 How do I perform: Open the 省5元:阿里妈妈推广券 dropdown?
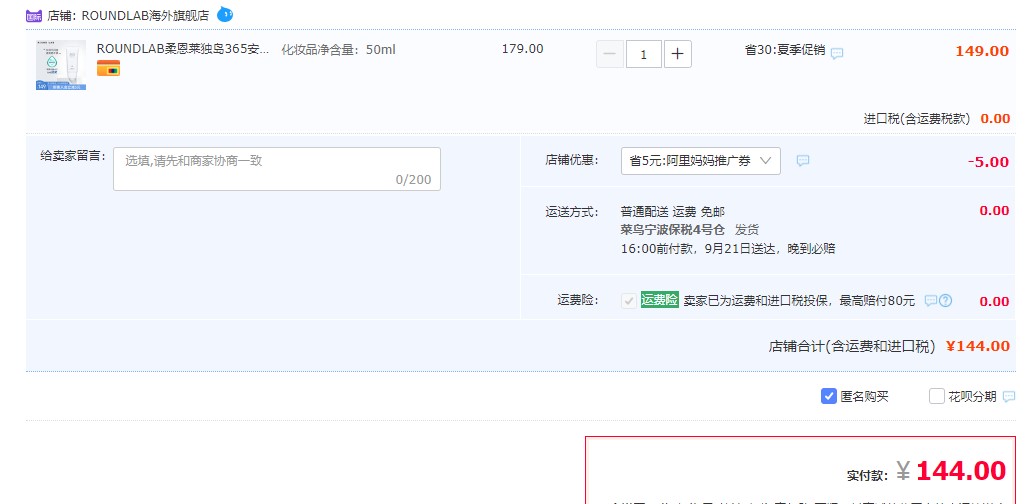701,161
